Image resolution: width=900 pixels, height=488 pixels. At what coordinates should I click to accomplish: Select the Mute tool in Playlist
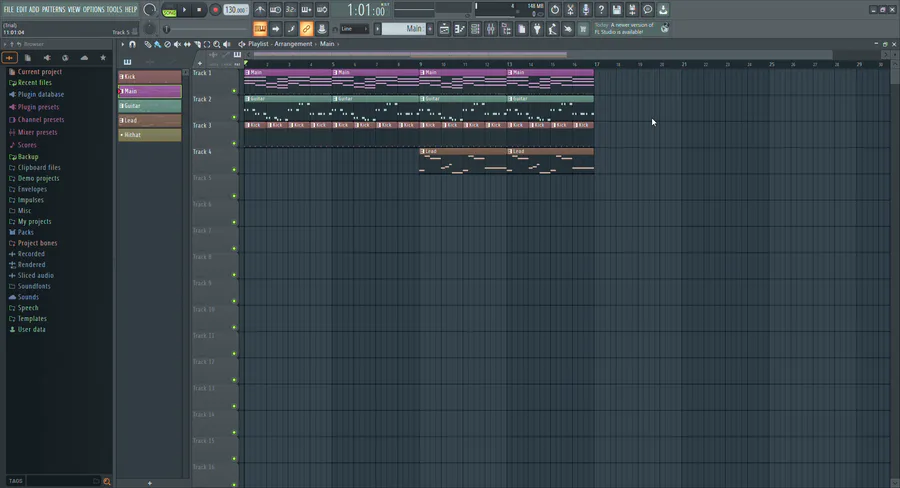point(177,44)
